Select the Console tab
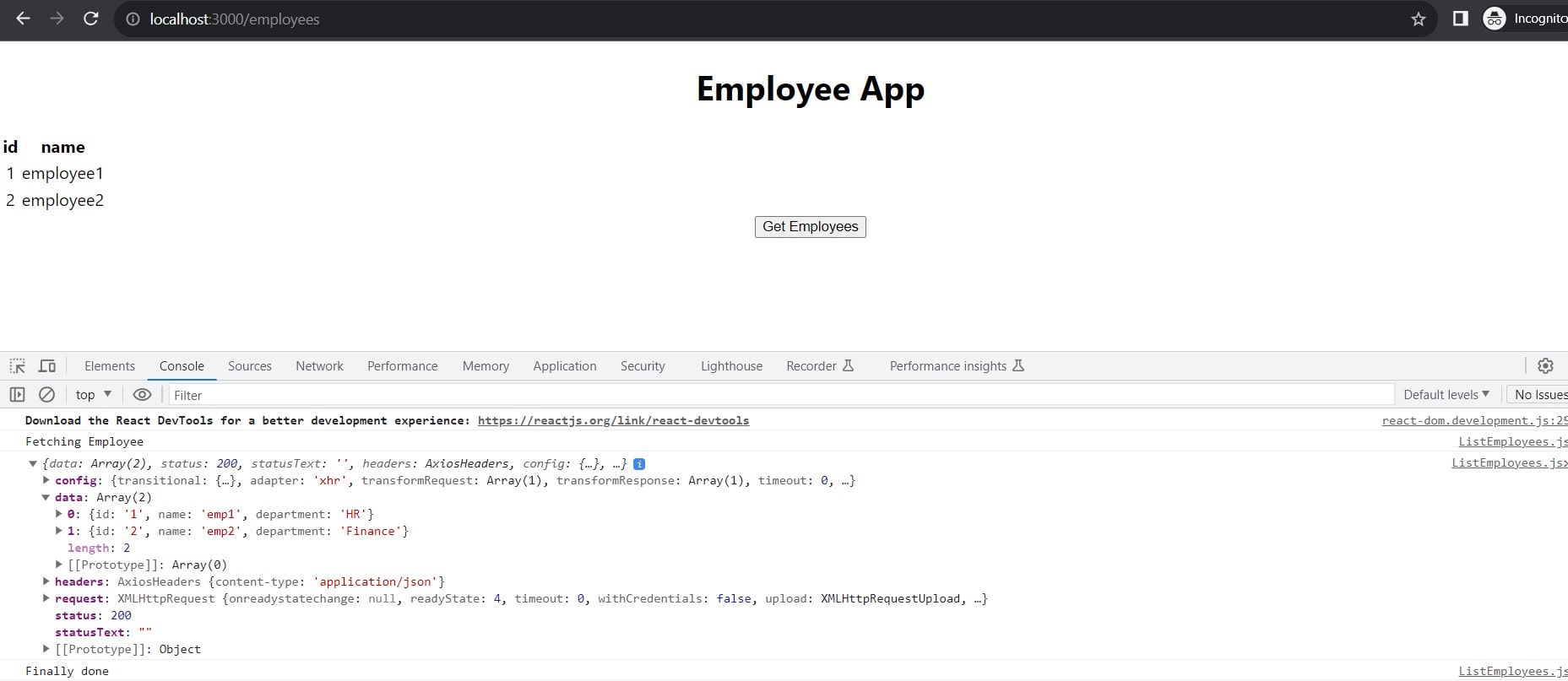The width and height of the screenshot is (1568, 681). tap(182, 365)
